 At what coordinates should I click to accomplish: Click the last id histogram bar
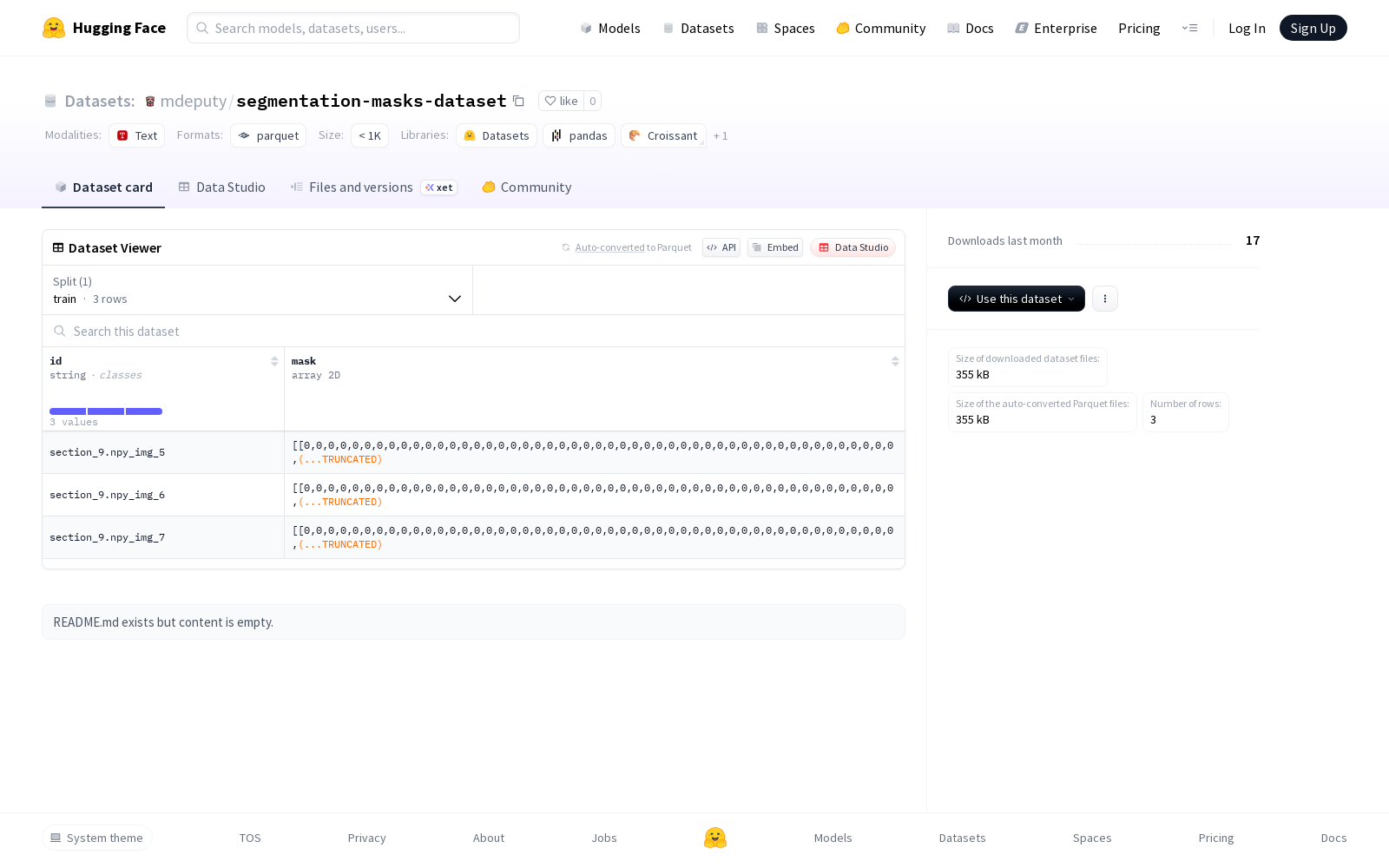point(144,411)
